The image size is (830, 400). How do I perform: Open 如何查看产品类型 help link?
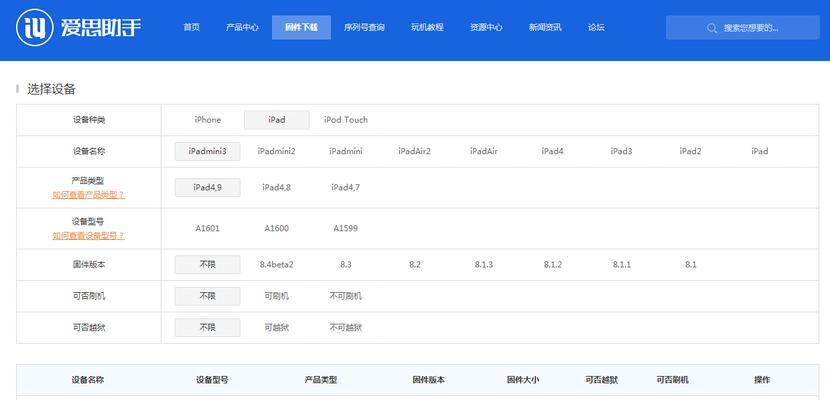click(88, 195)
